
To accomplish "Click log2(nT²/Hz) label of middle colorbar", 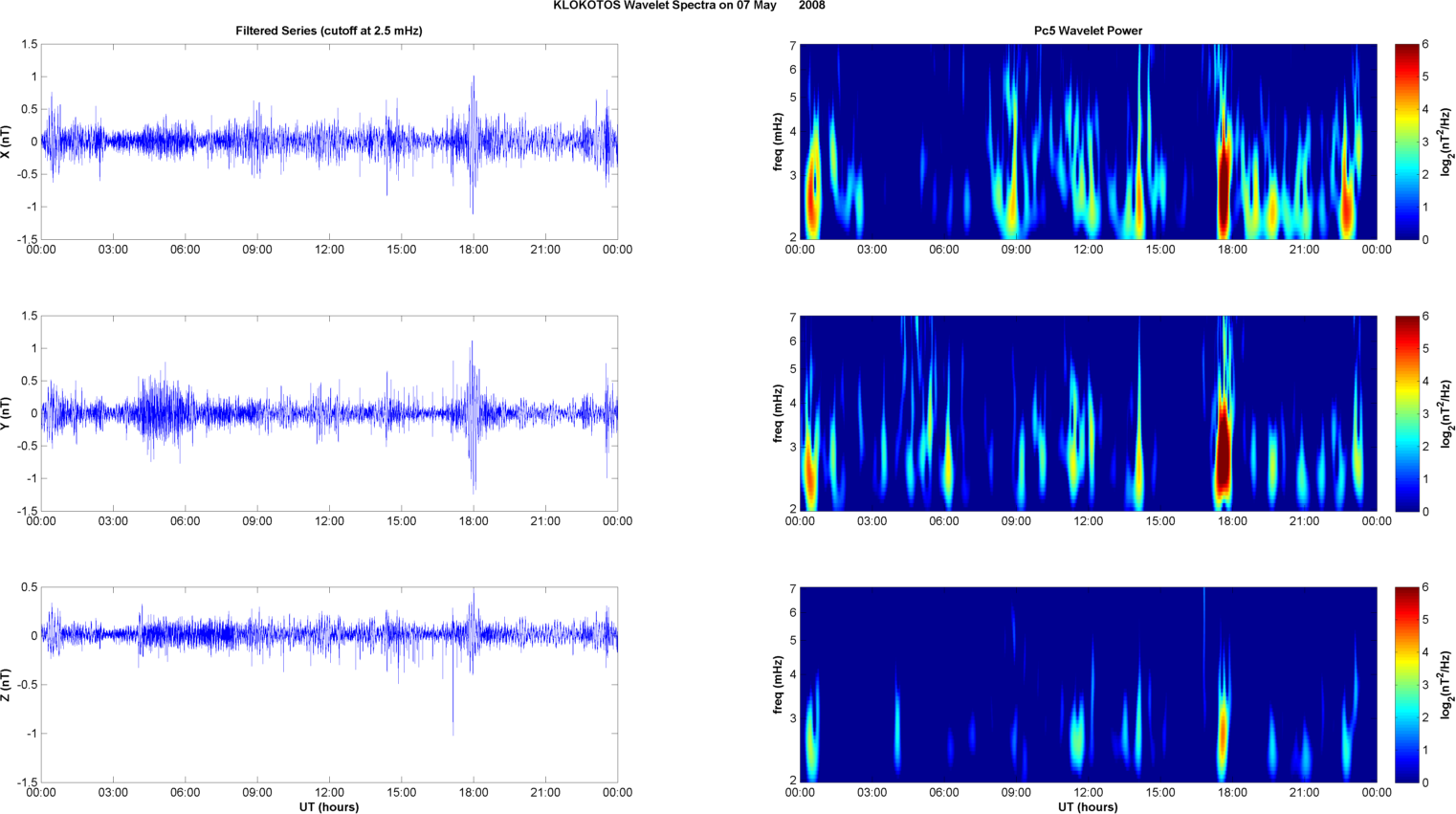I will pyautogui.click(x=1448, y=413).
